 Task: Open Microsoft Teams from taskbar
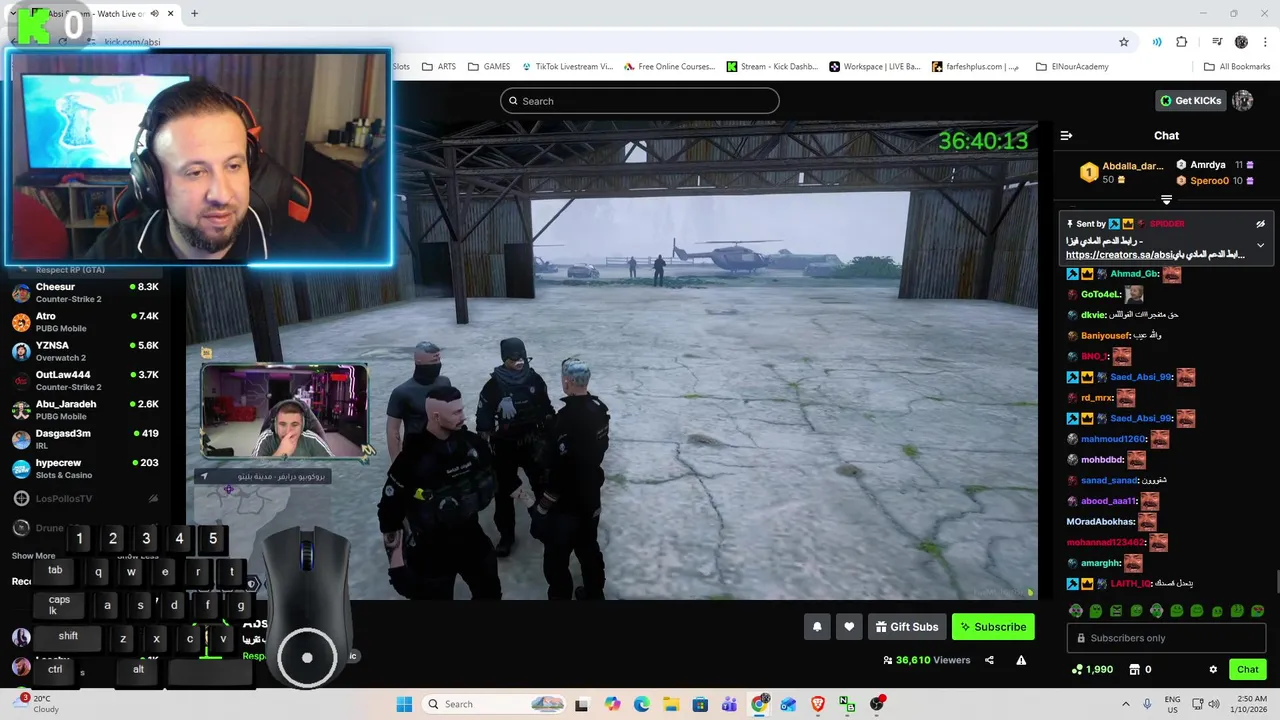pos(730,704)
